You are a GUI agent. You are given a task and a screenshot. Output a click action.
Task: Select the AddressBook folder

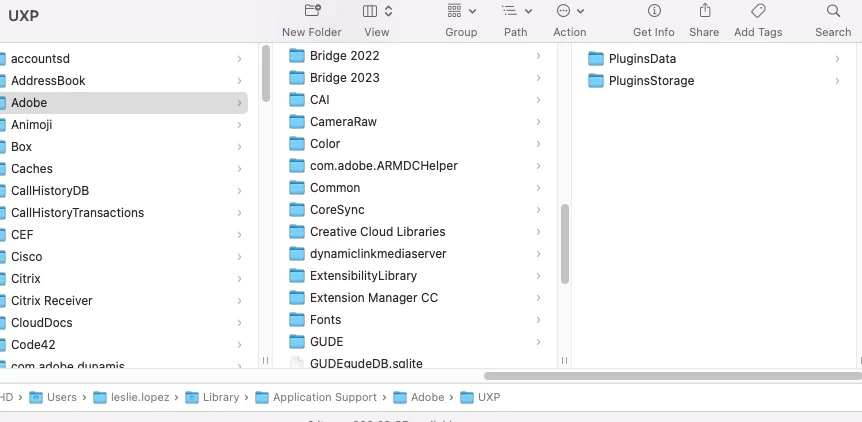(124, 81)
